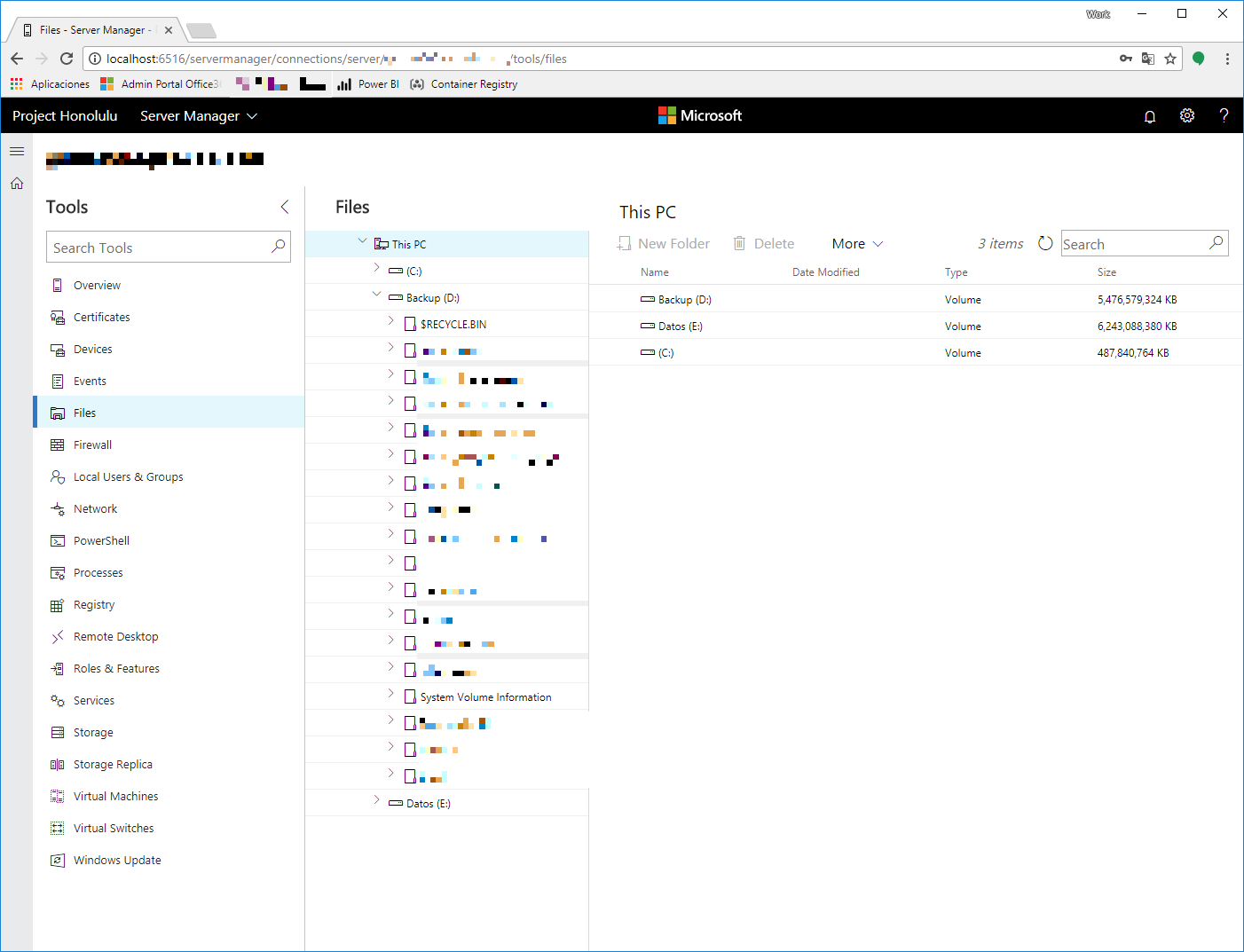This screenshot has width=1244, height=952.
Task: Reload the page in browser
Action: tap(67, 59)
